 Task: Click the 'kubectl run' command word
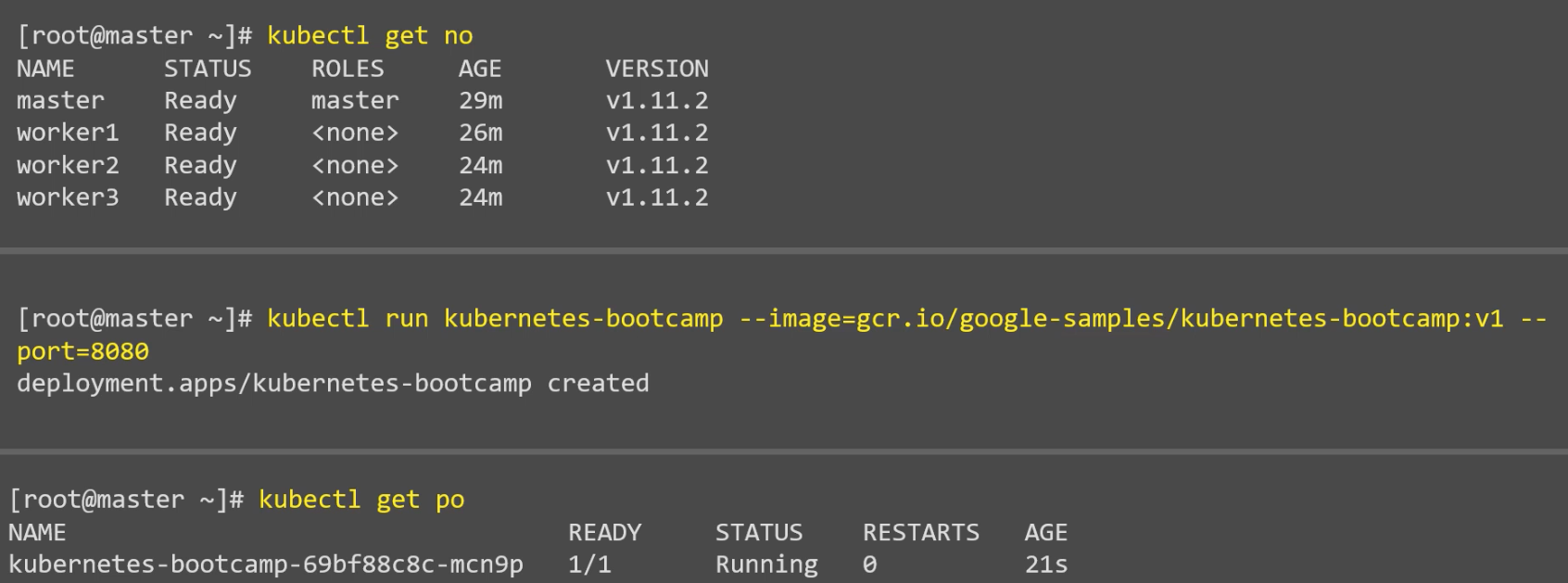348,319
